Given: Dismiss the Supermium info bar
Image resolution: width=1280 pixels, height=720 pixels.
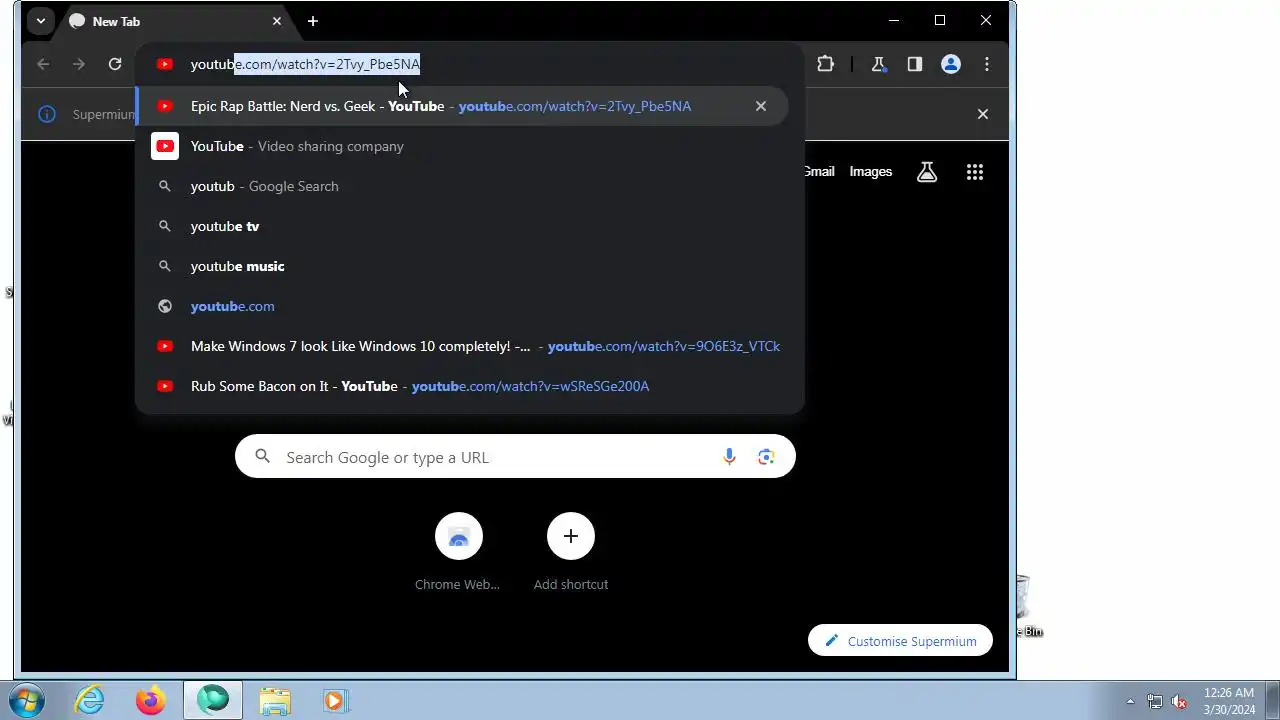Looking at the screenshot, I should [x=983, y=114].
